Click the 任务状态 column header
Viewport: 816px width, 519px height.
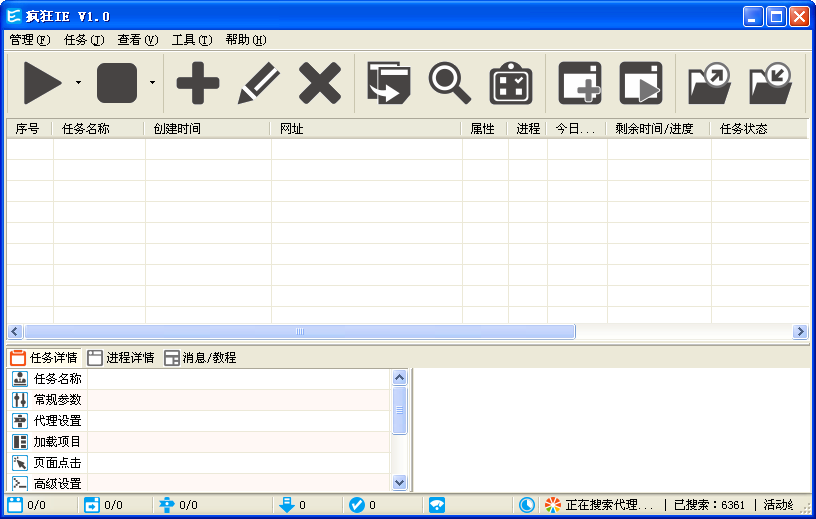pyautogui.click(x=759, y=129)
